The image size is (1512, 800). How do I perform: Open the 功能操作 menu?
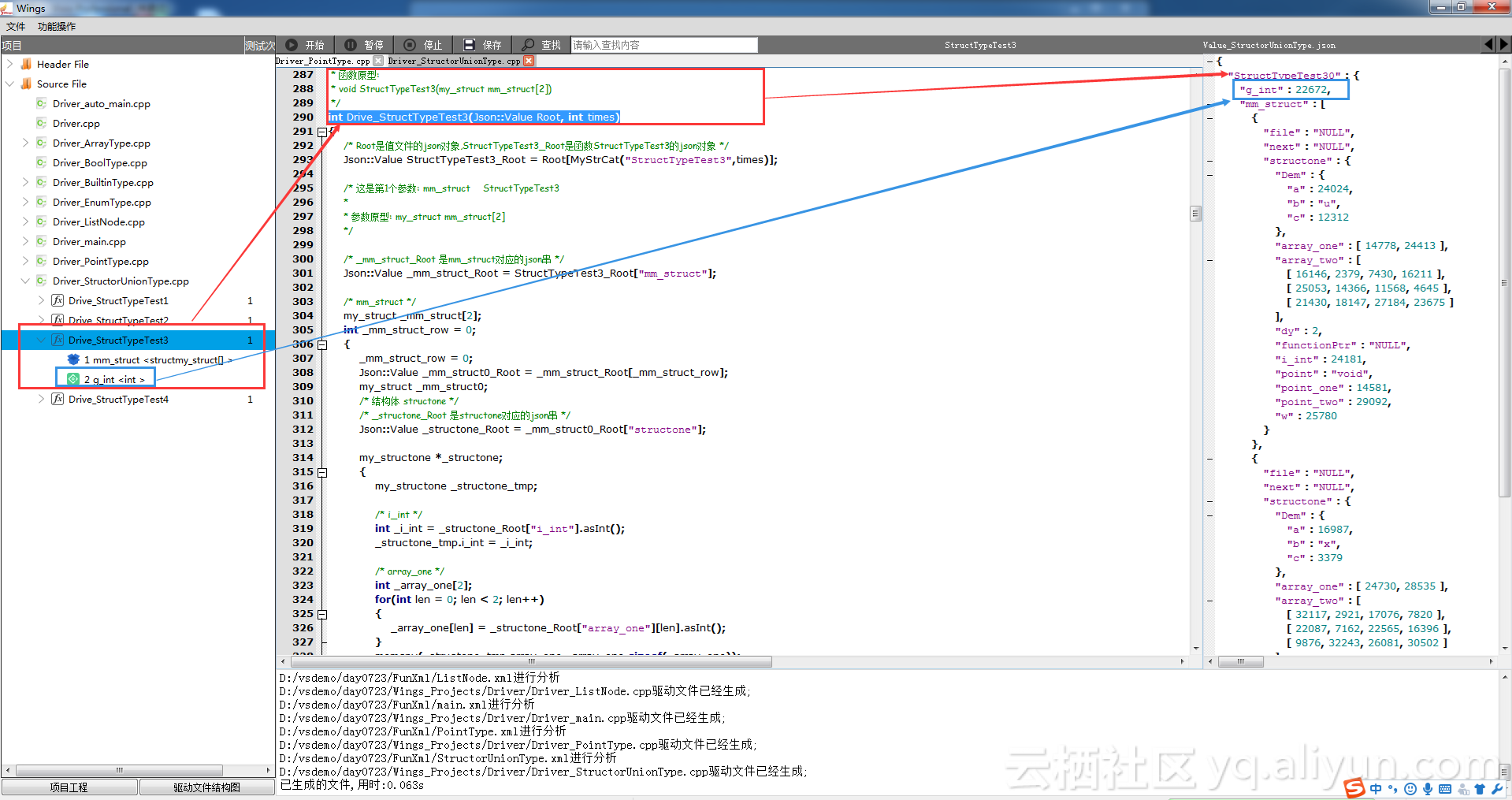[x=57, y=26]
